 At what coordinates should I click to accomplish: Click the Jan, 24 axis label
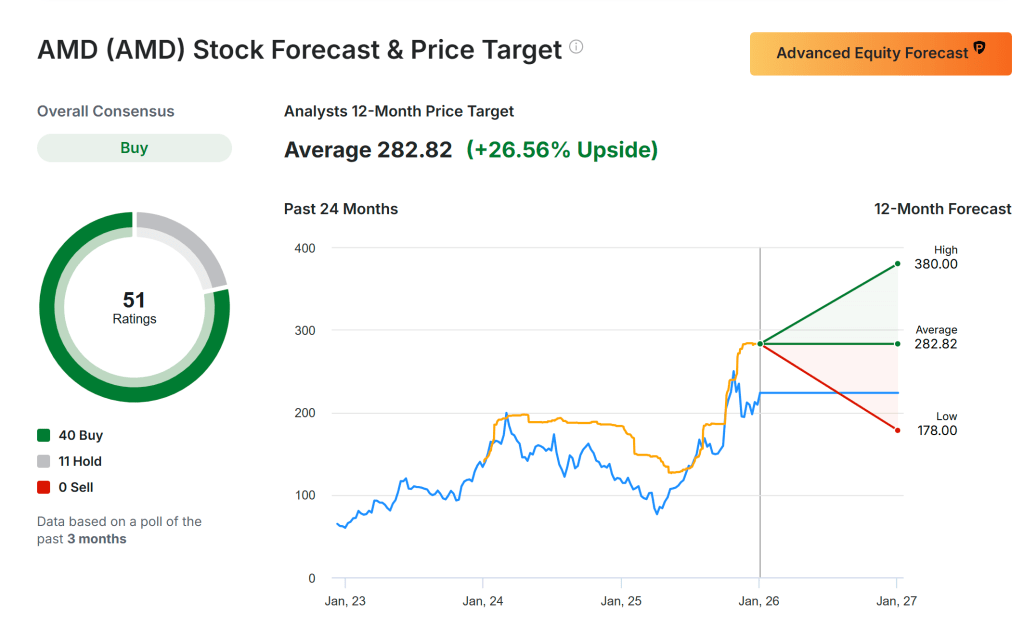pos(483,600)
